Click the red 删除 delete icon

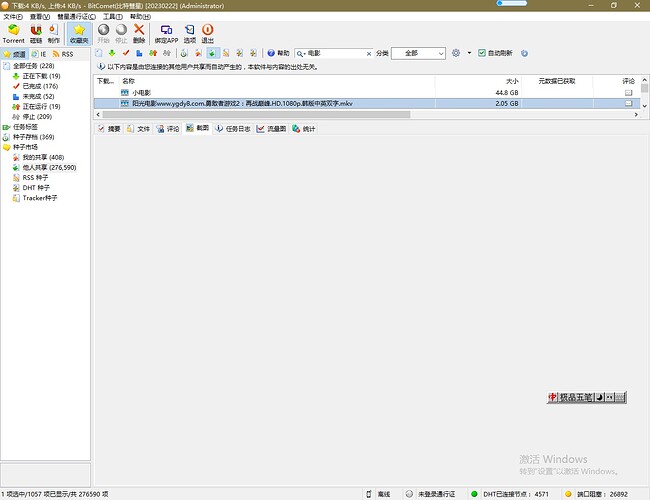tap(139, 33)
